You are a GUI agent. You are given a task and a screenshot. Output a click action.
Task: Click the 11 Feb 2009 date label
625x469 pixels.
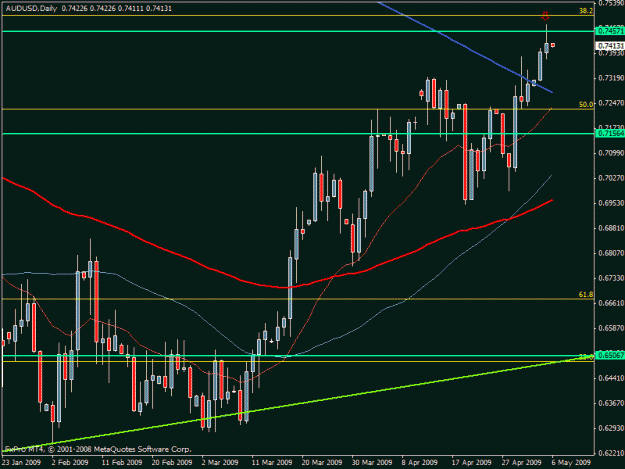[122, 463]
